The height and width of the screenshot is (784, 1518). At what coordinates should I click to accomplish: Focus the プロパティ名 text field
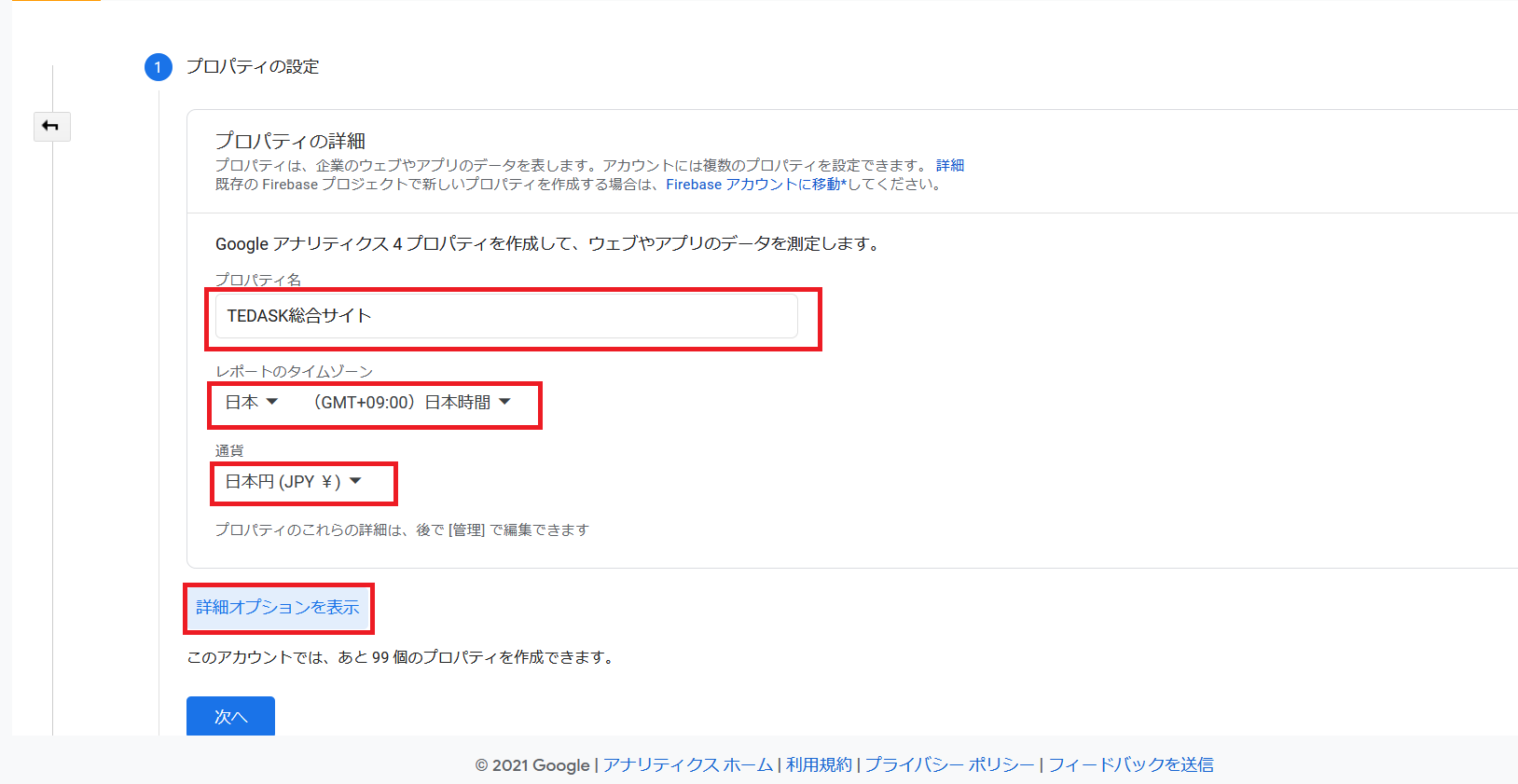point(506,316)
